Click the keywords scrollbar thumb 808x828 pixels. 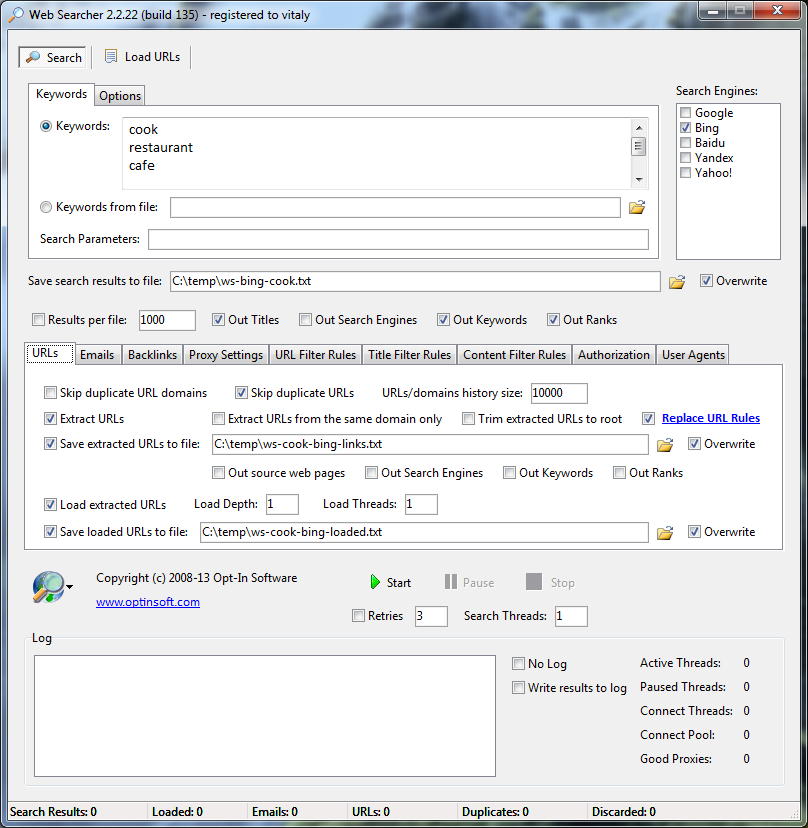(639, 146)
